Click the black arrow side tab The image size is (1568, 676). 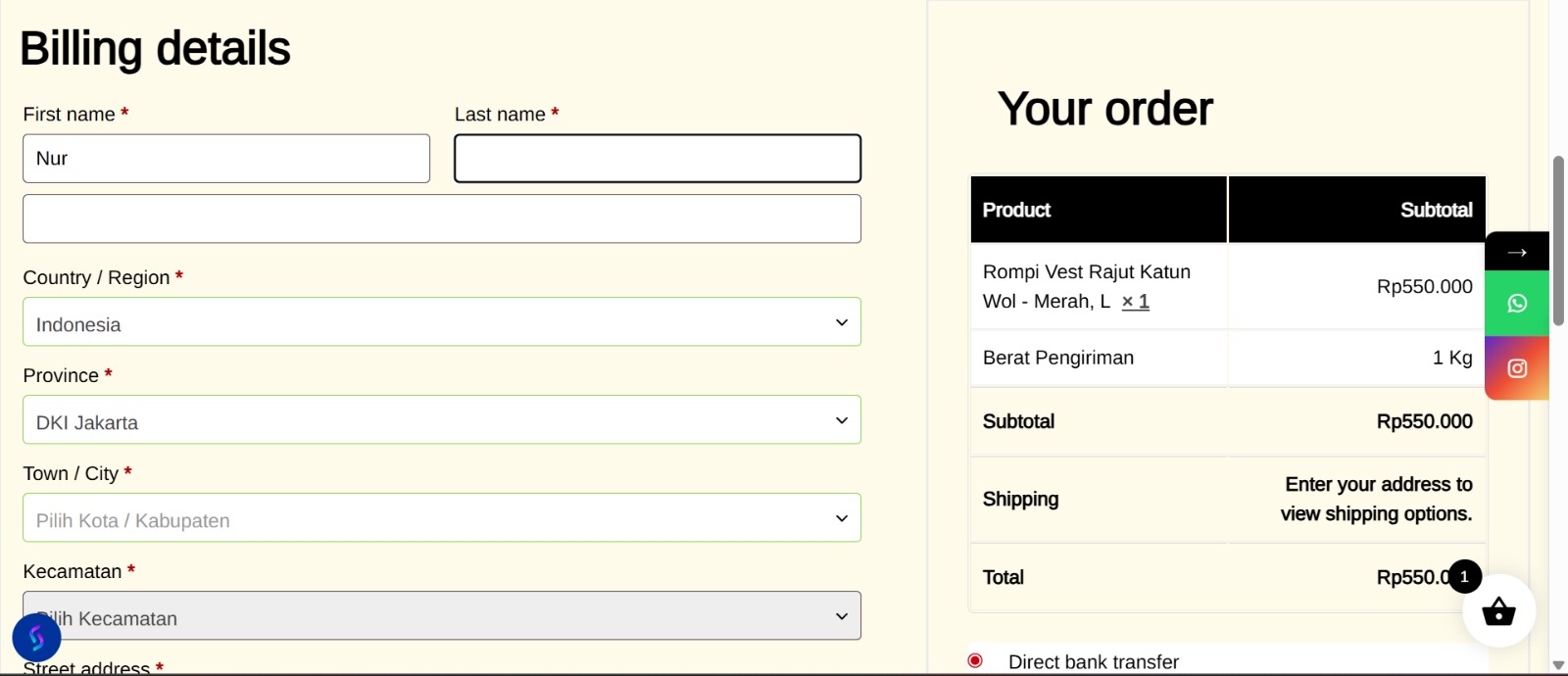tap(1517, 252)
